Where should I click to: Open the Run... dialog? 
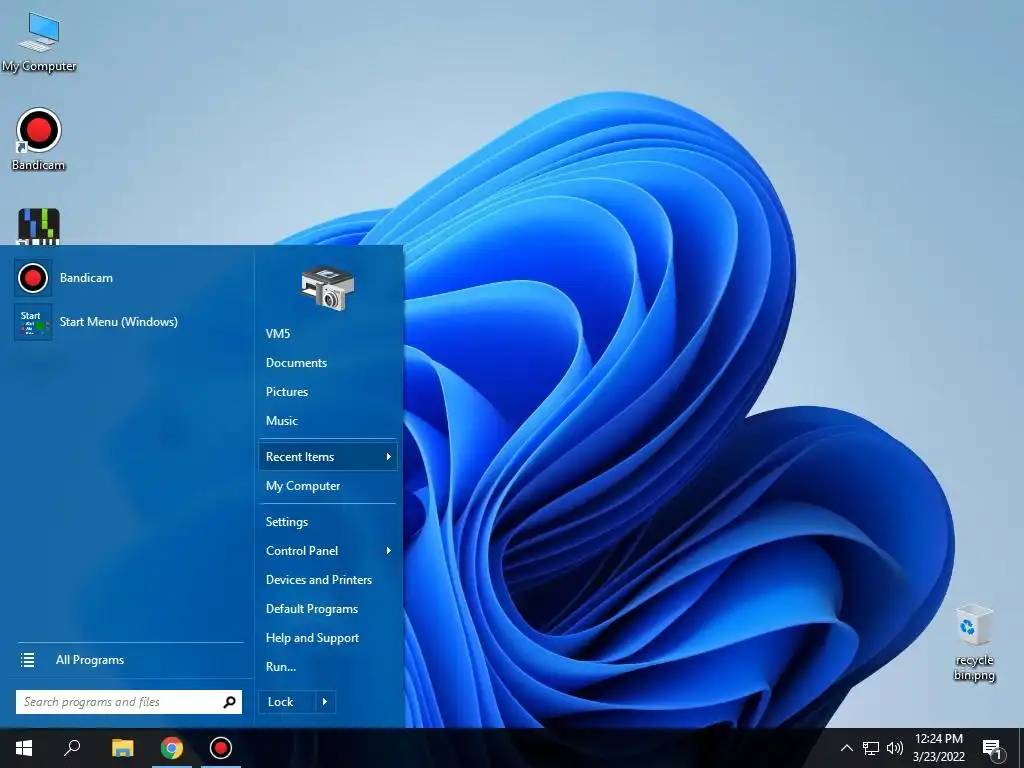pyautogui.click(x=327, y=667)
